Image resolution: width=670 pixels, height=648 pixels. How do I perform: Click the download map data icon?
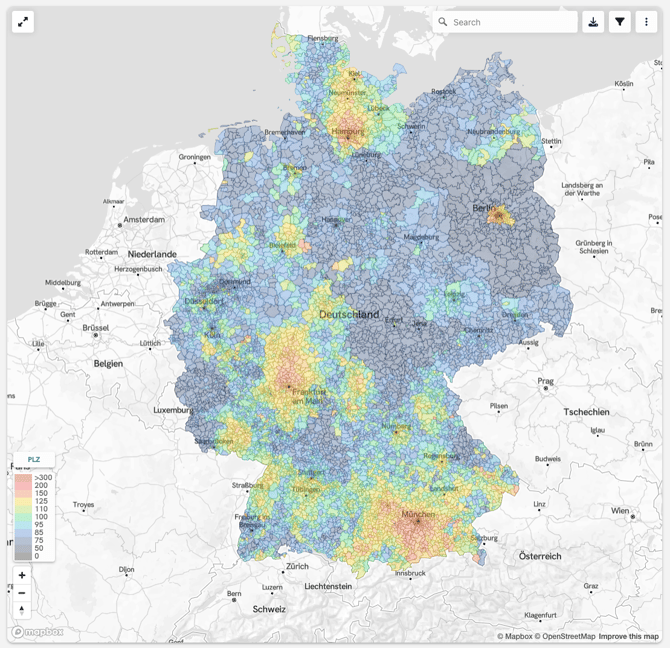(593, 22)
